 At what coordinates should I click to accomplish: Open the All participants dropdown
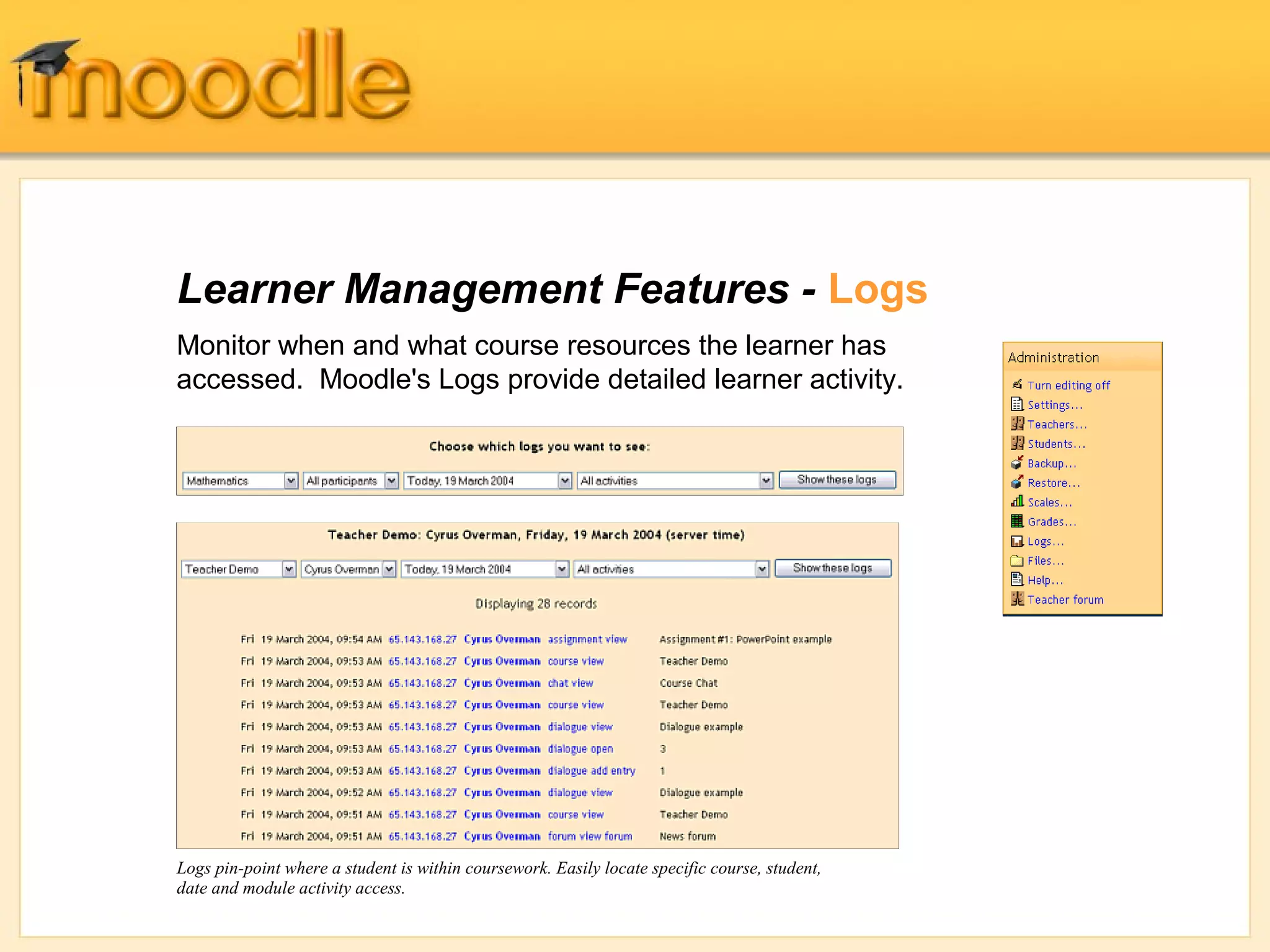pyautogui.click(x=350, y=480)
